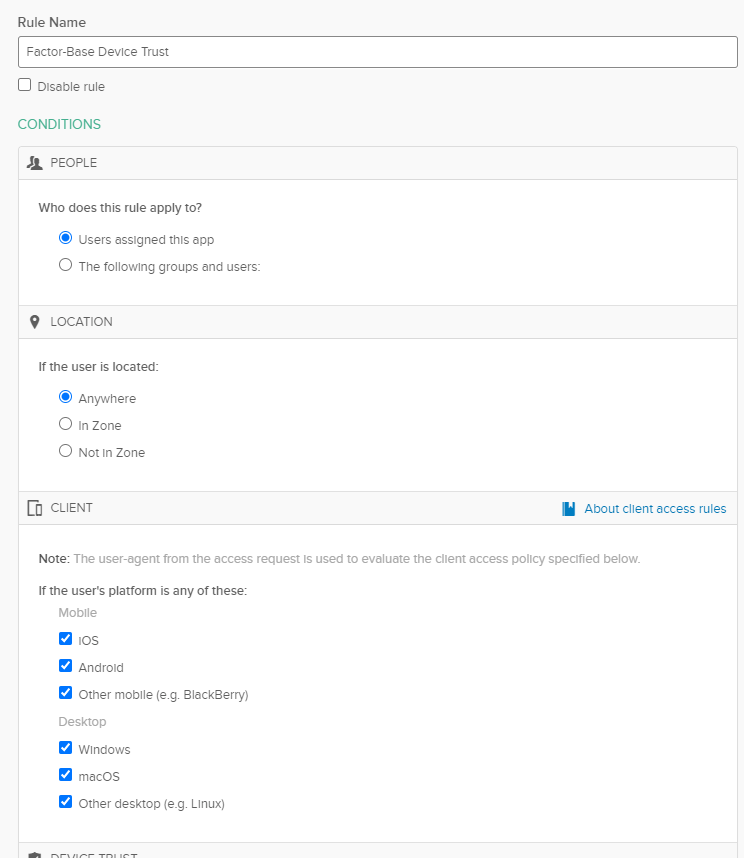The width and height of the screenshot is (744, 858).
Task: Click the Location pin icon
Action: (x=35, y=322)
